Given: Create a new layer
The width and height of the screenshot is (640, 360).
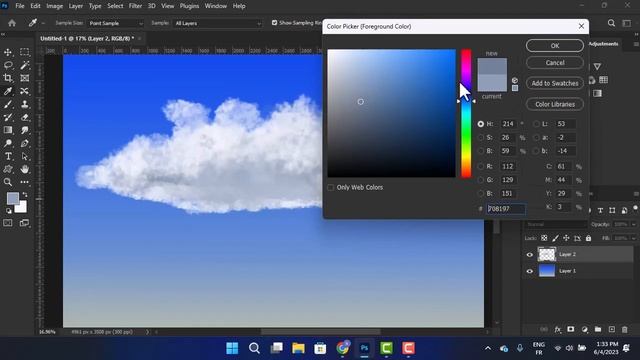Looking at the screenshot, I should point(611,329).
